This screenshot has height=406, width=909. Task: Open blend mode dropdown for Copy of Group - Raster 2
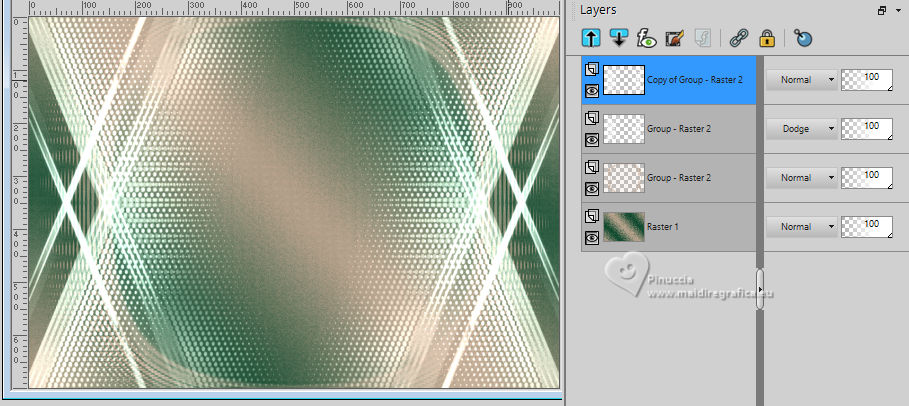coord(802,80)
